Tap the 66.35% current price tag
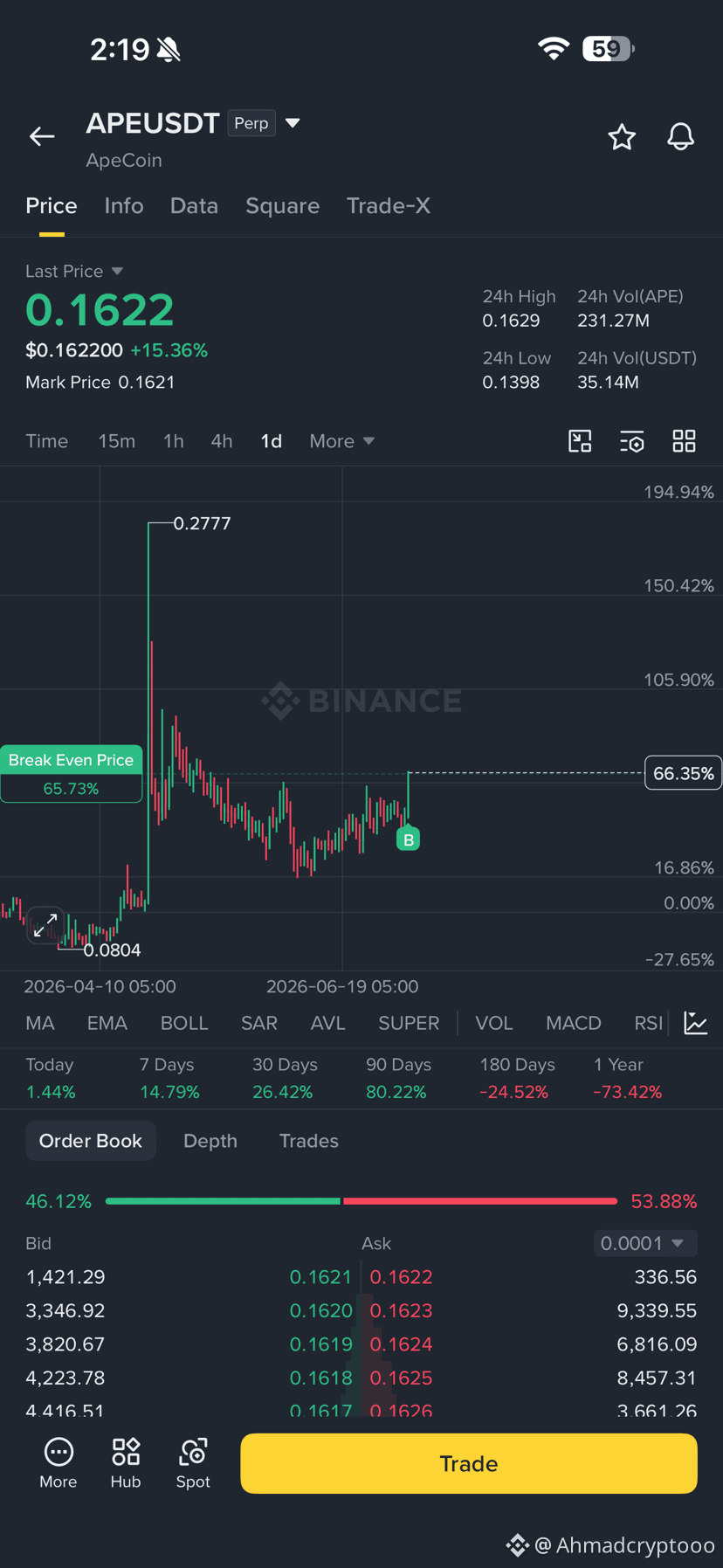The width and height of the screenshot is (723, 1568). pos(683,773)
